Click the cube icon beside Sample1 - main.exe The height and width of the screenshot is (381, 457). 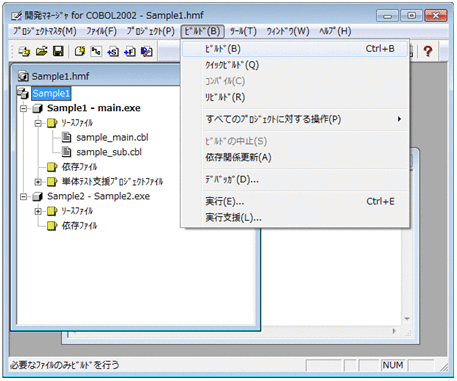38,108
